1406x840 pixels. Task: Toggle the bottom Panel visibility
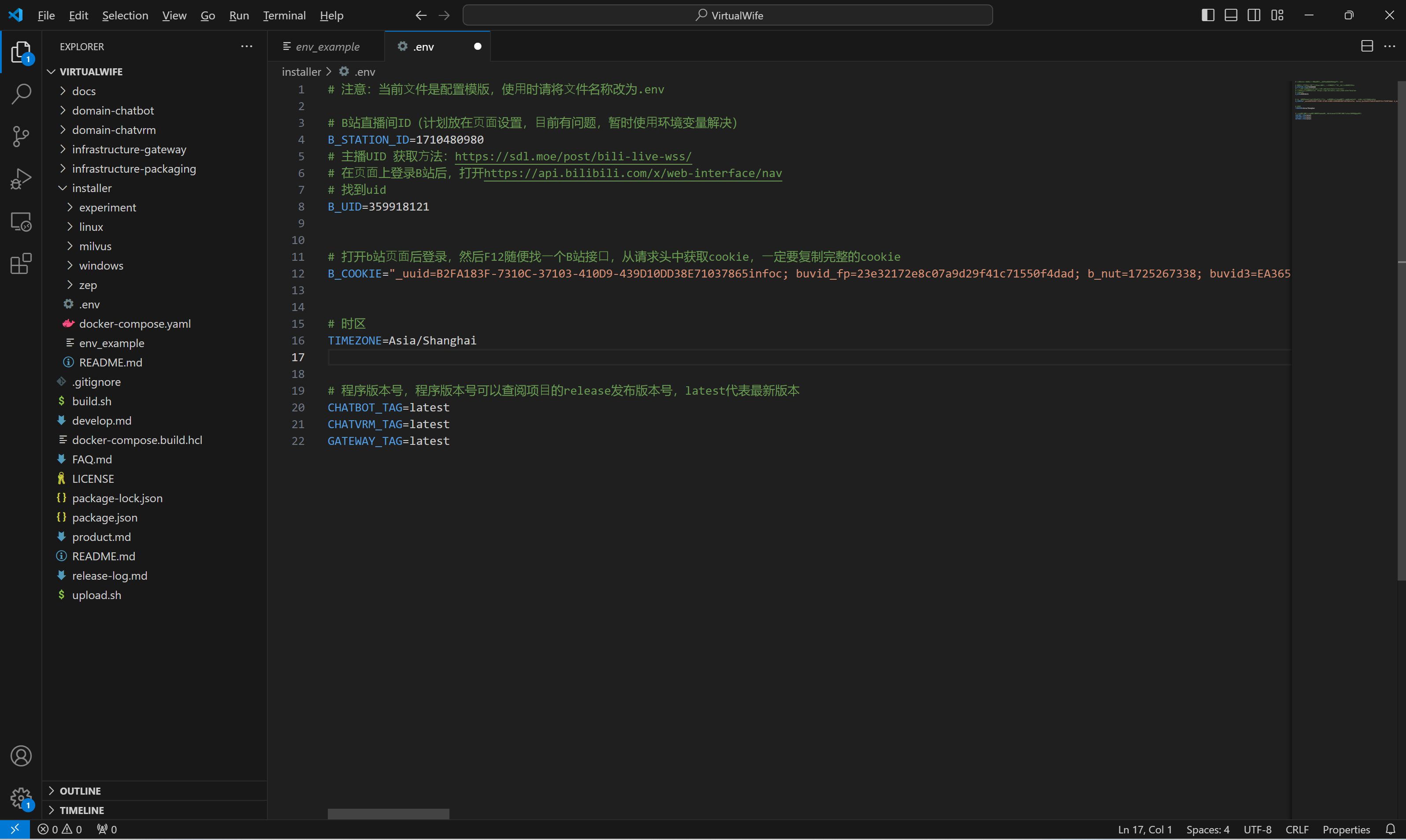click(x=1231, y=15)
